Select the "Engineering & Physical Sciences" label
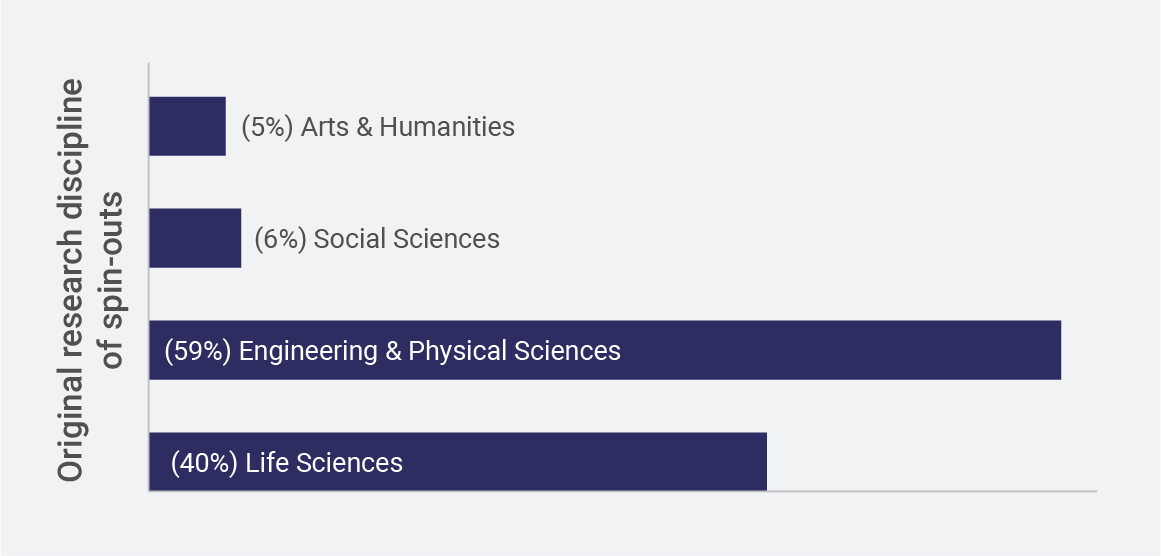1161x556 pixels. tap(430, 351)
